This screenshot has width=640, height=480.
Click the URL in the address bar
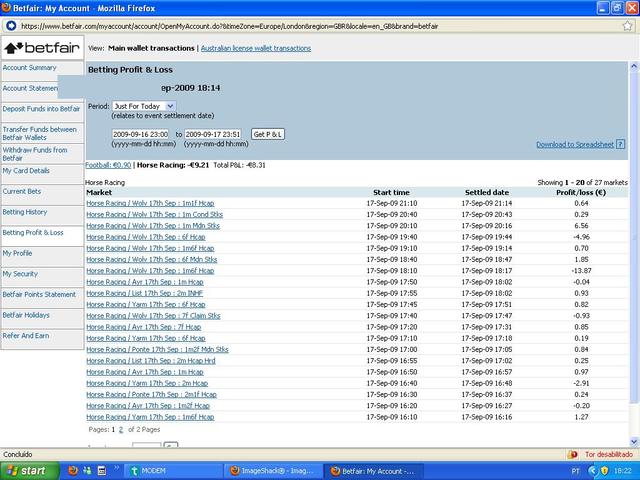[x=229, y=26]
